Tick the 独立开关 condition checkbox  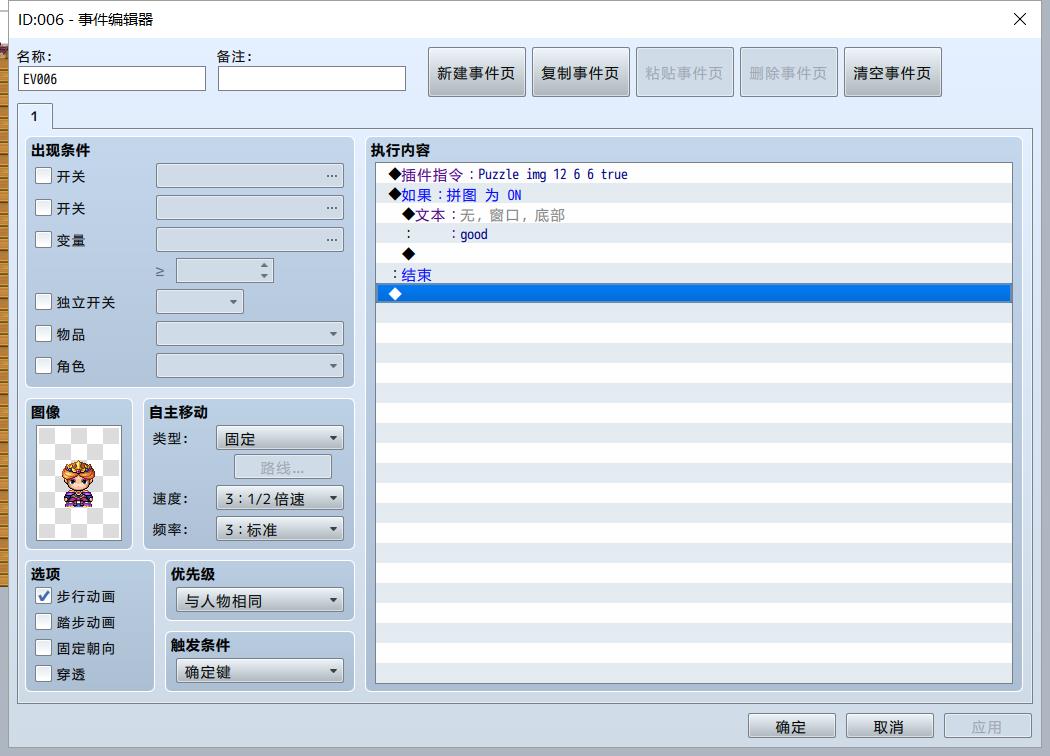pyautogui.click(x=44, y=302)
